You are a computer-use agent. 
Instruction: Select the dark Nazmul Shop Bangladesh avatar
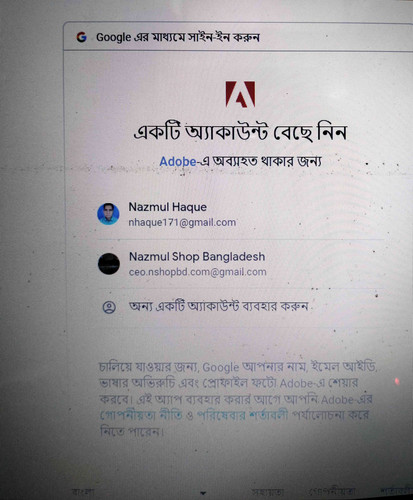[109, 264]
